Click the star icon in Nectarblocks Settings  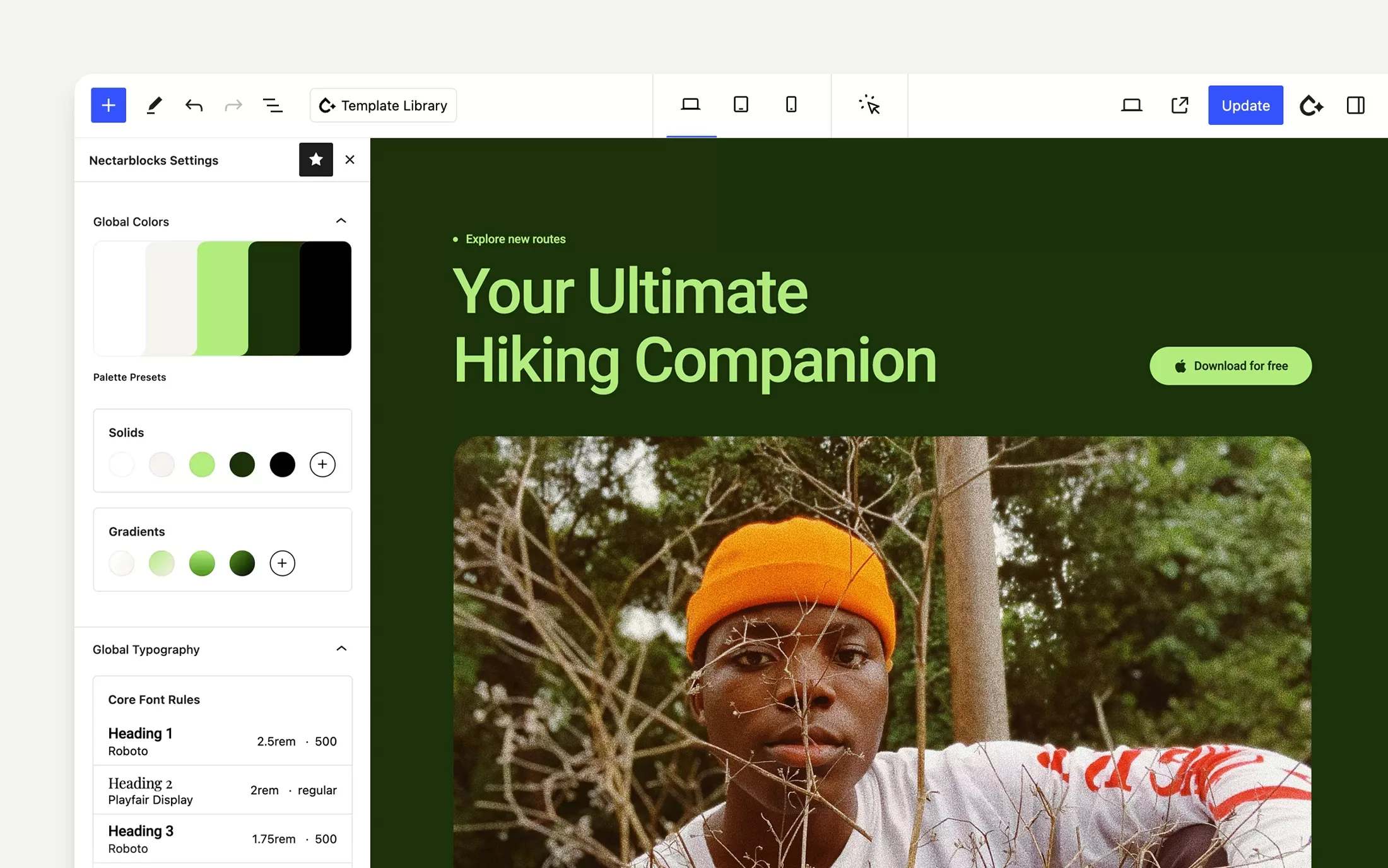click(316, 160)
